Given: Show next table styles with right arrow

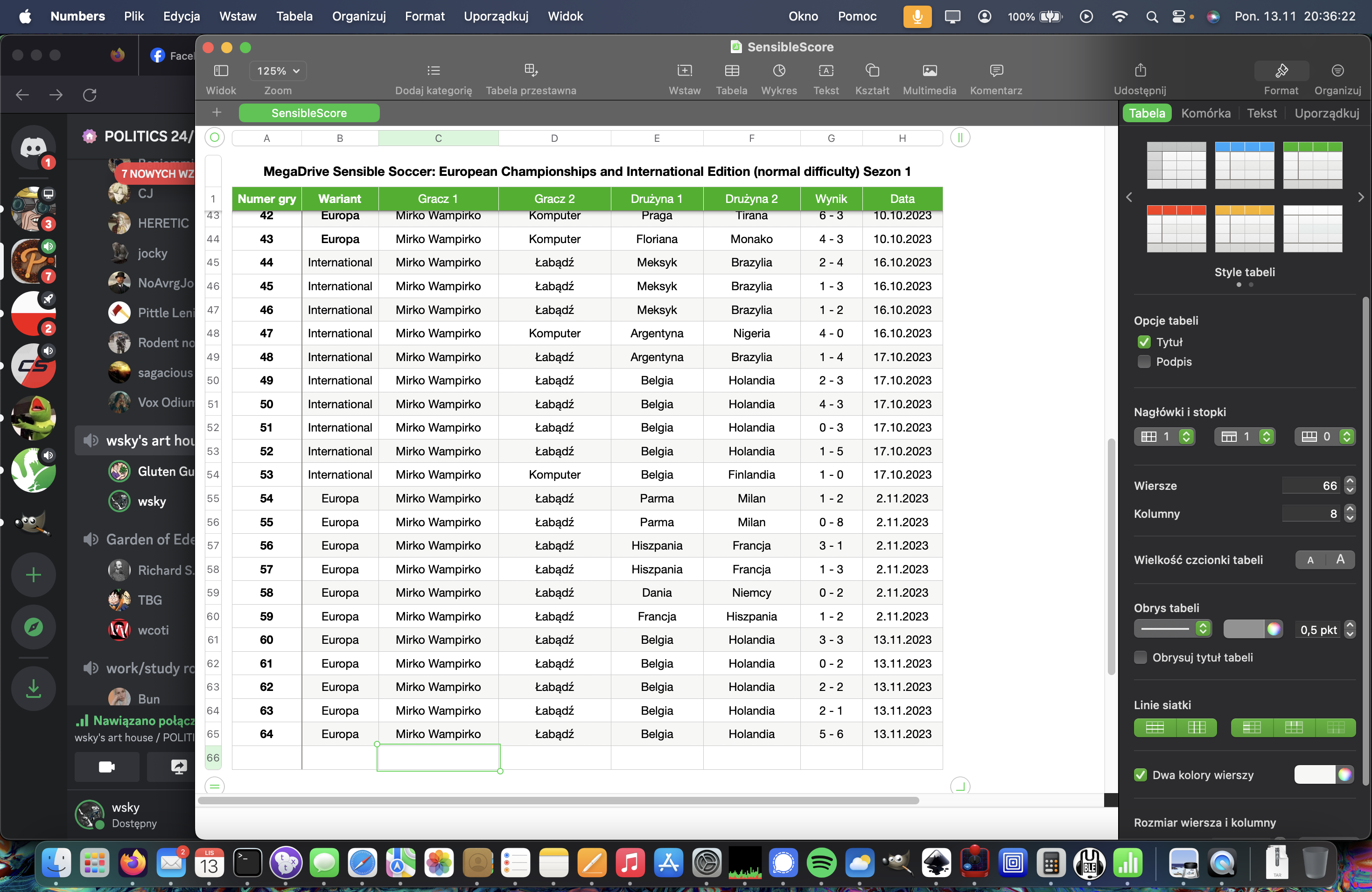Looking at the screenshot, I should coord(1360,198).
